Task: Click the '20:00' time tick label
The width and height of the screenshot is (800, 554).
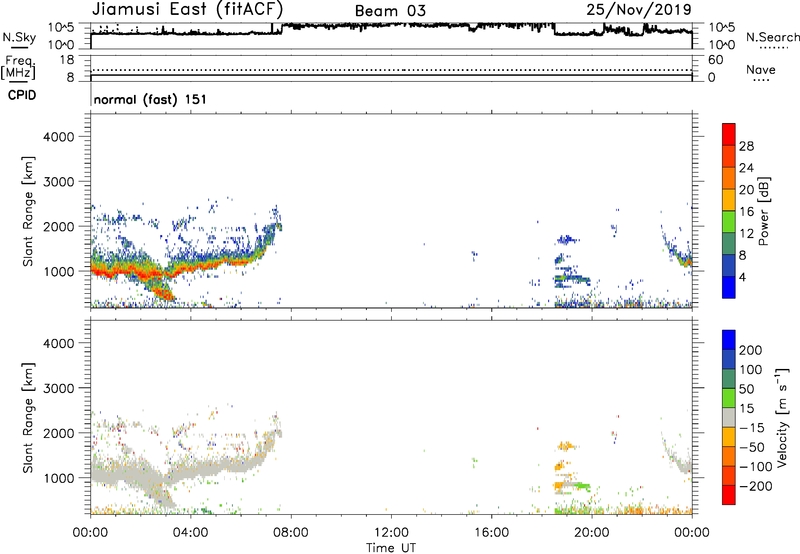Action: (592, 533)
